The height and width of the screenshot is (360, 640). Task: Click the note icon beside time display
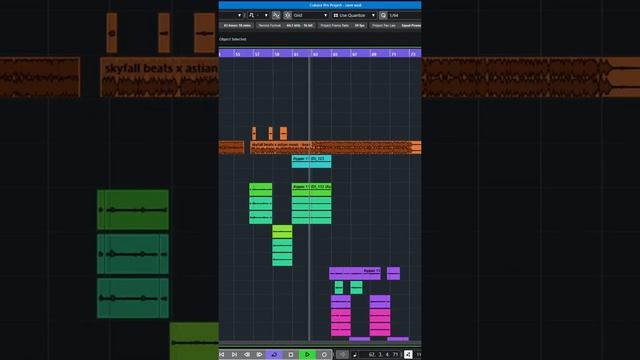[x=355, y=355]
